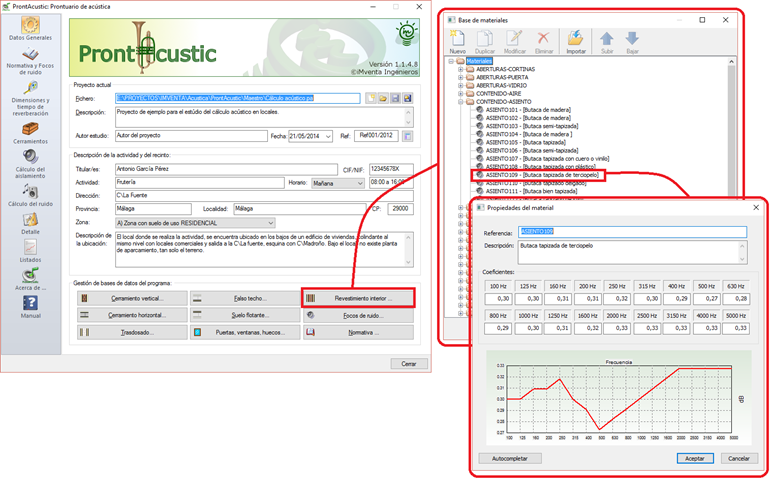Screen dimensions: 774x487
Task: Click the Revestimiento interior button
Action: click(358, 299)
